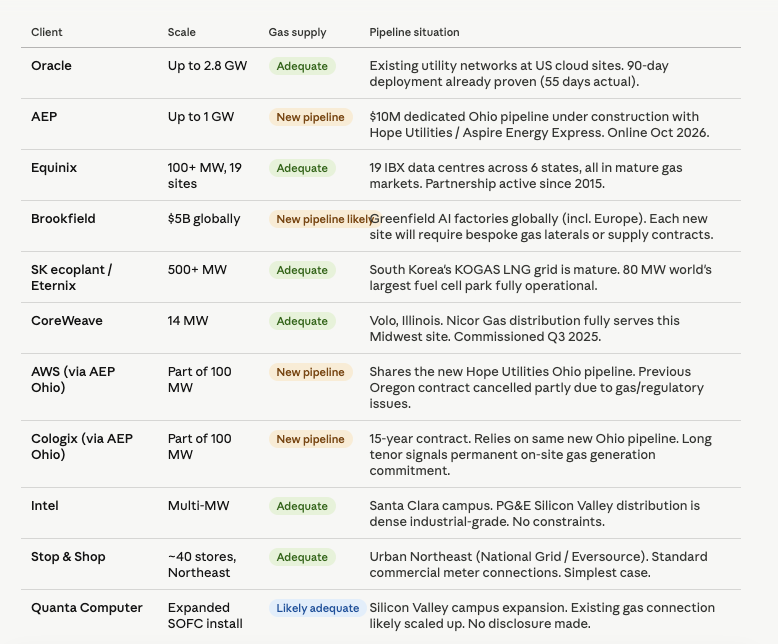Click Equinix's '19 IBX data centres' description

[526, 176]
